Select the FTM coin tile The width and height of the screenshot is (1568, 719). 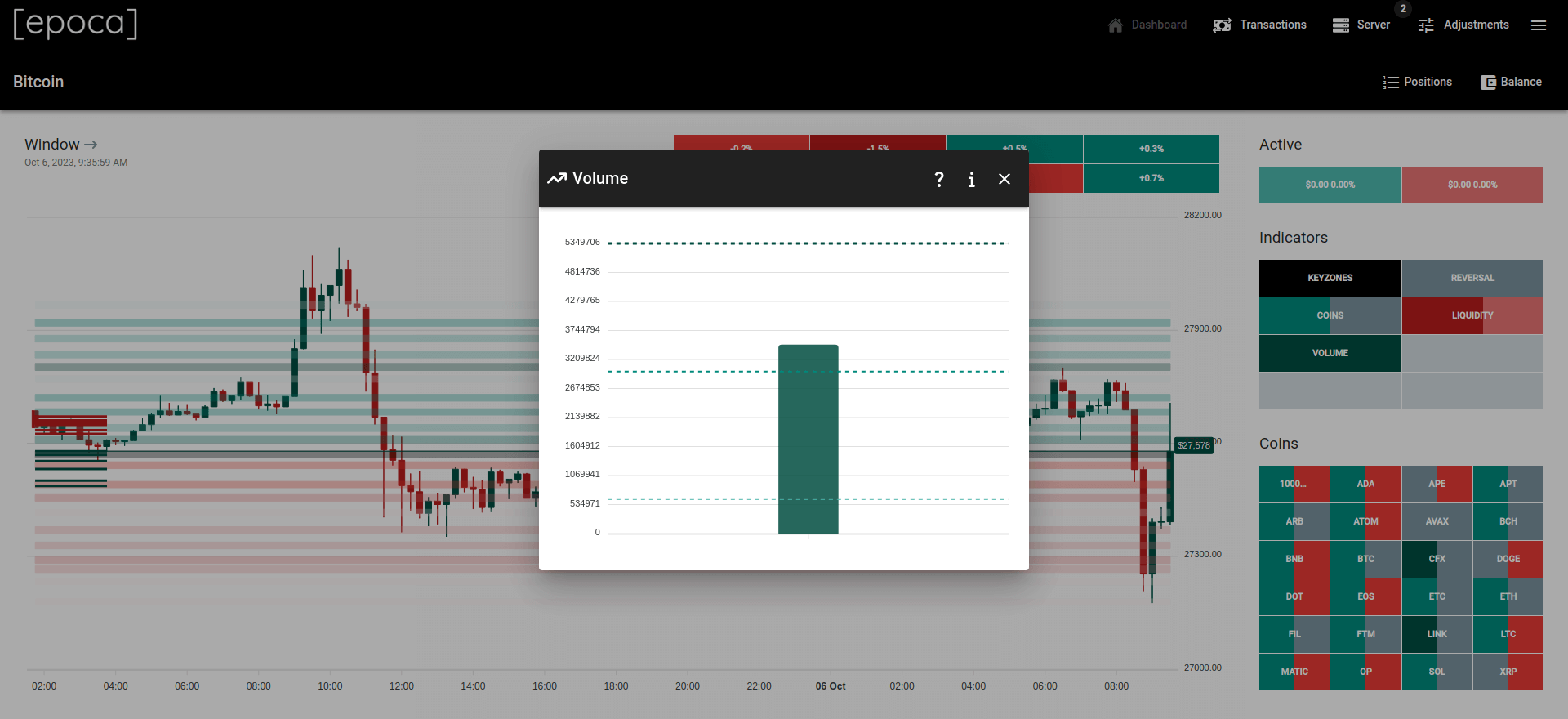(x=1365, y=635)
